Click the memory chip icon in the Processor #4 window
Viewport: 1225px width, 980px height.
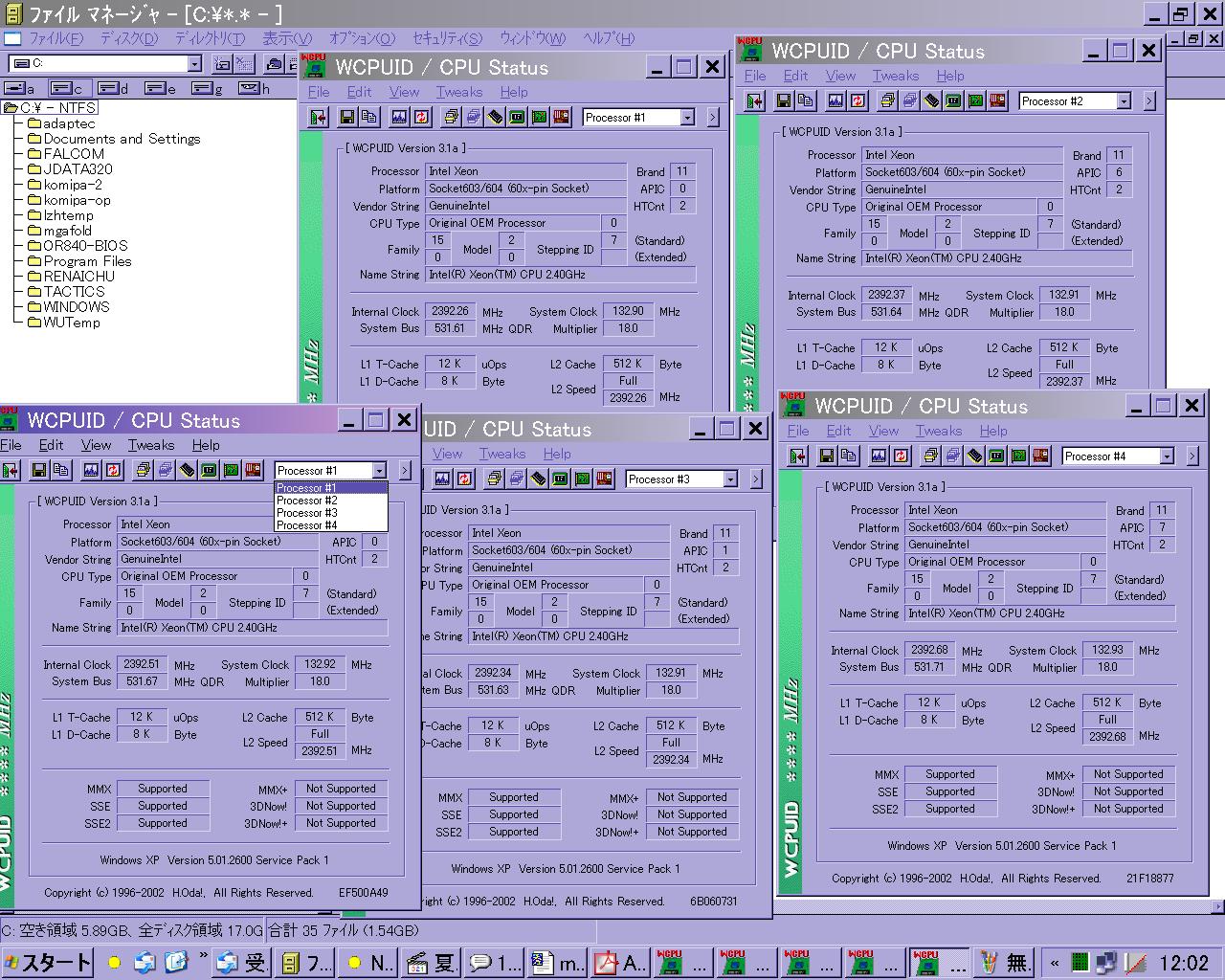click(975, 456)
